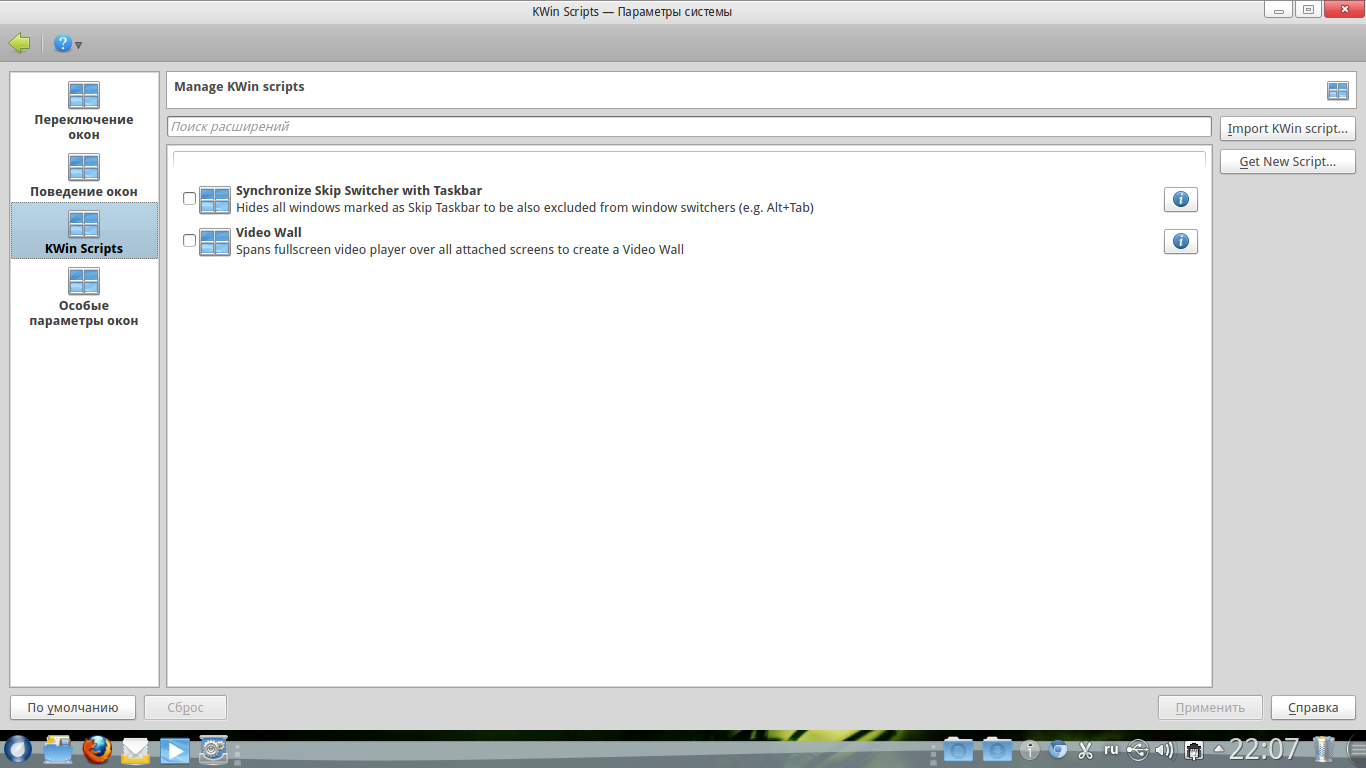The width and height of the screenshot is (1366, 768).
Task: Click the Import KWin script button
Action: coord(1288,129)
